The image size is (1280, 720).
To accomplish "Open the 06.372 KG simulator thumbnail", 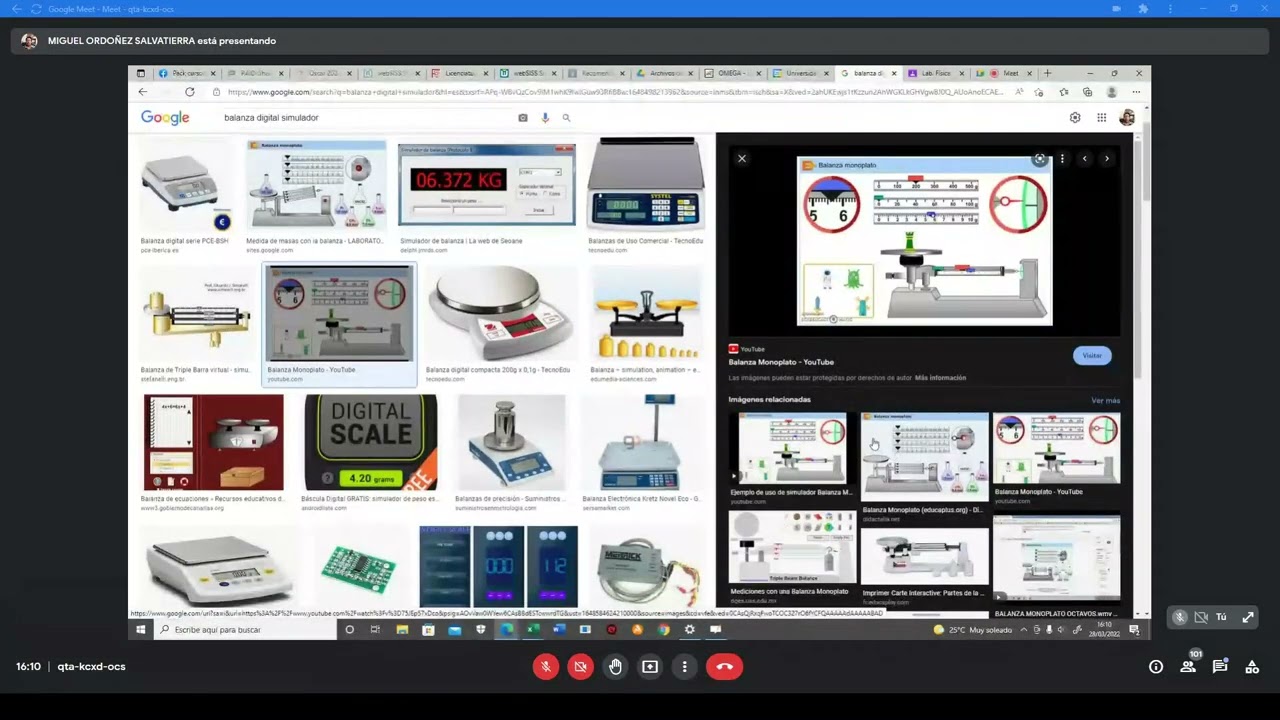I will click(487, 185).
